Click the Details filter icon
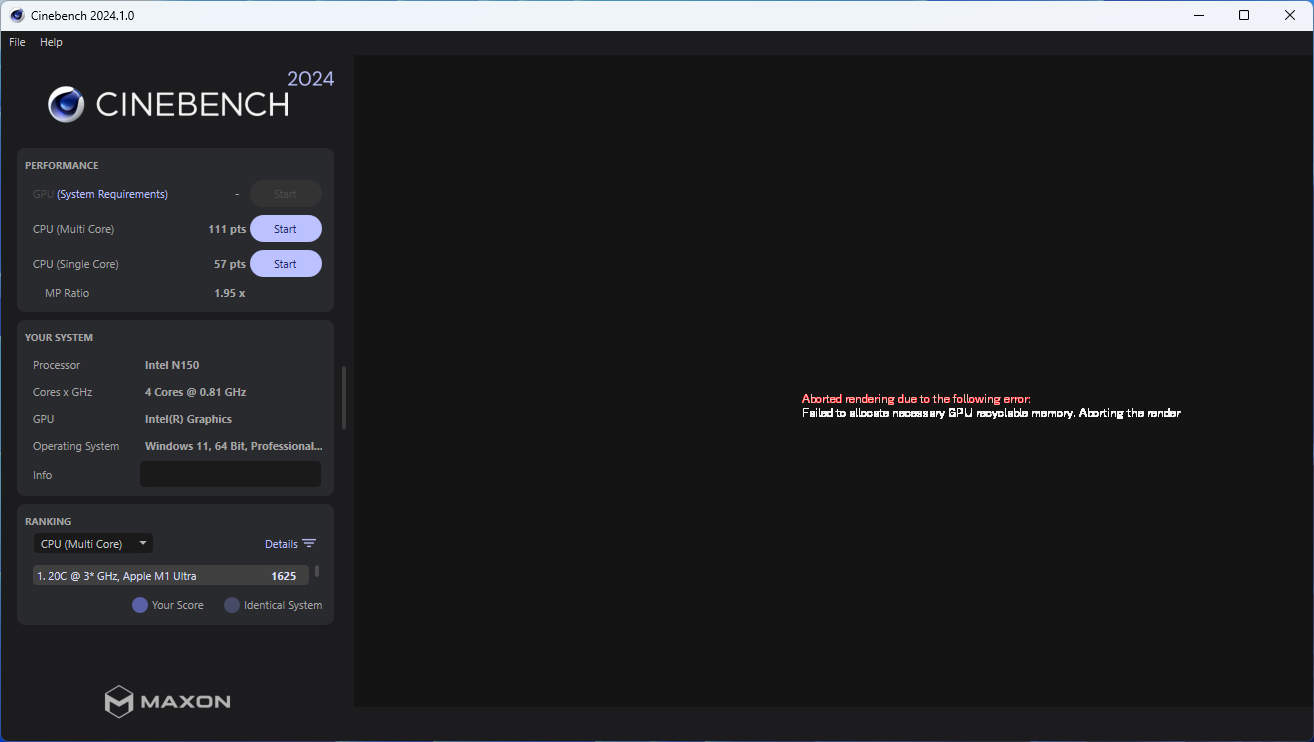The width and height of the screenshot is (1314, 742). click(309, 544)
